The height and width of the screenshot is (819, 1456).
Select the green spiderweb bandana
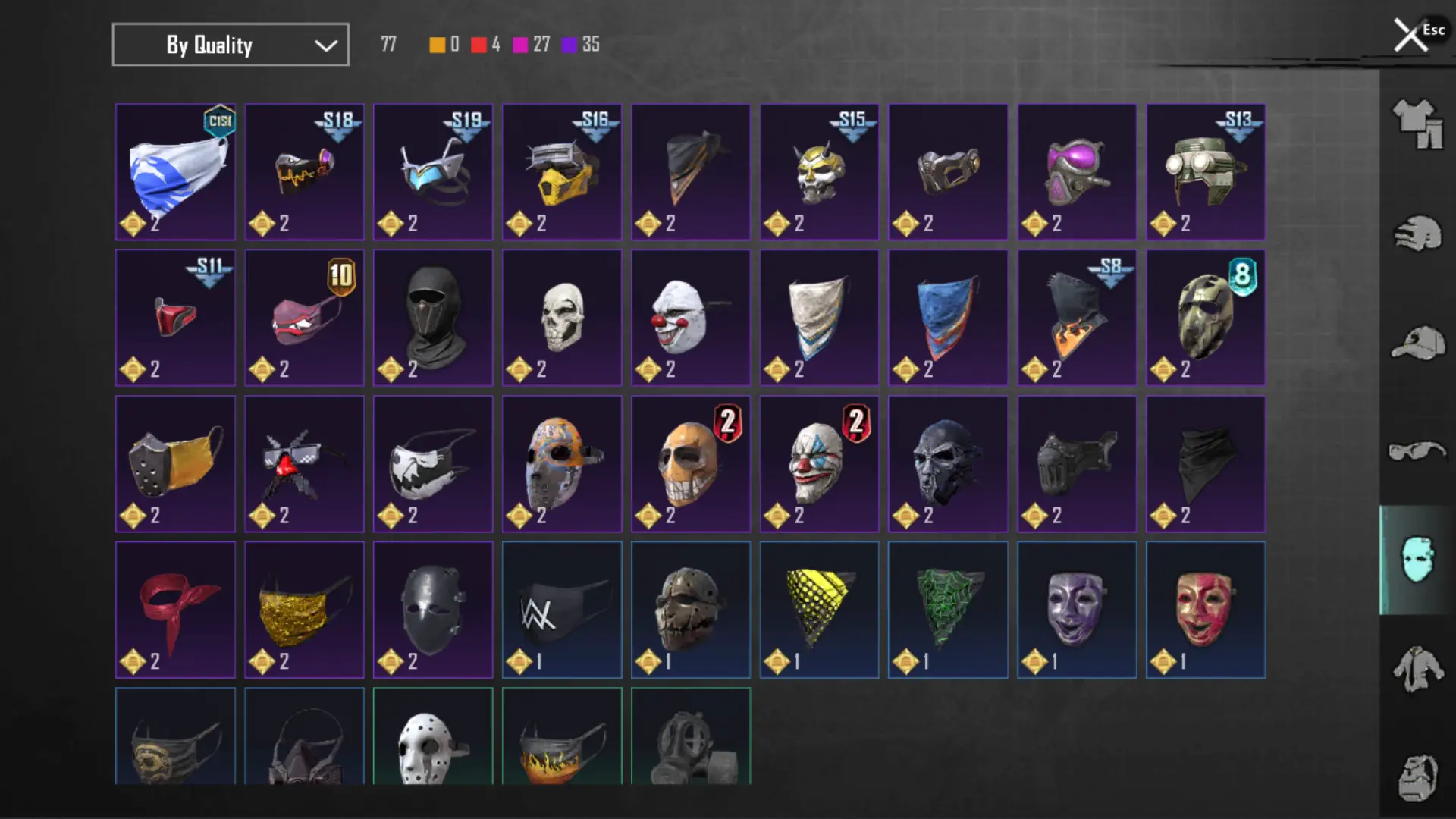coord(948,610)
